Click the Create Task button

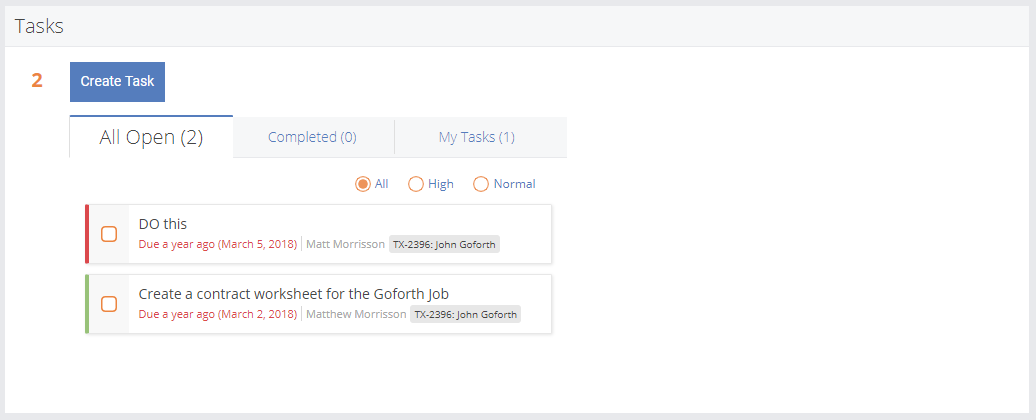117,82
